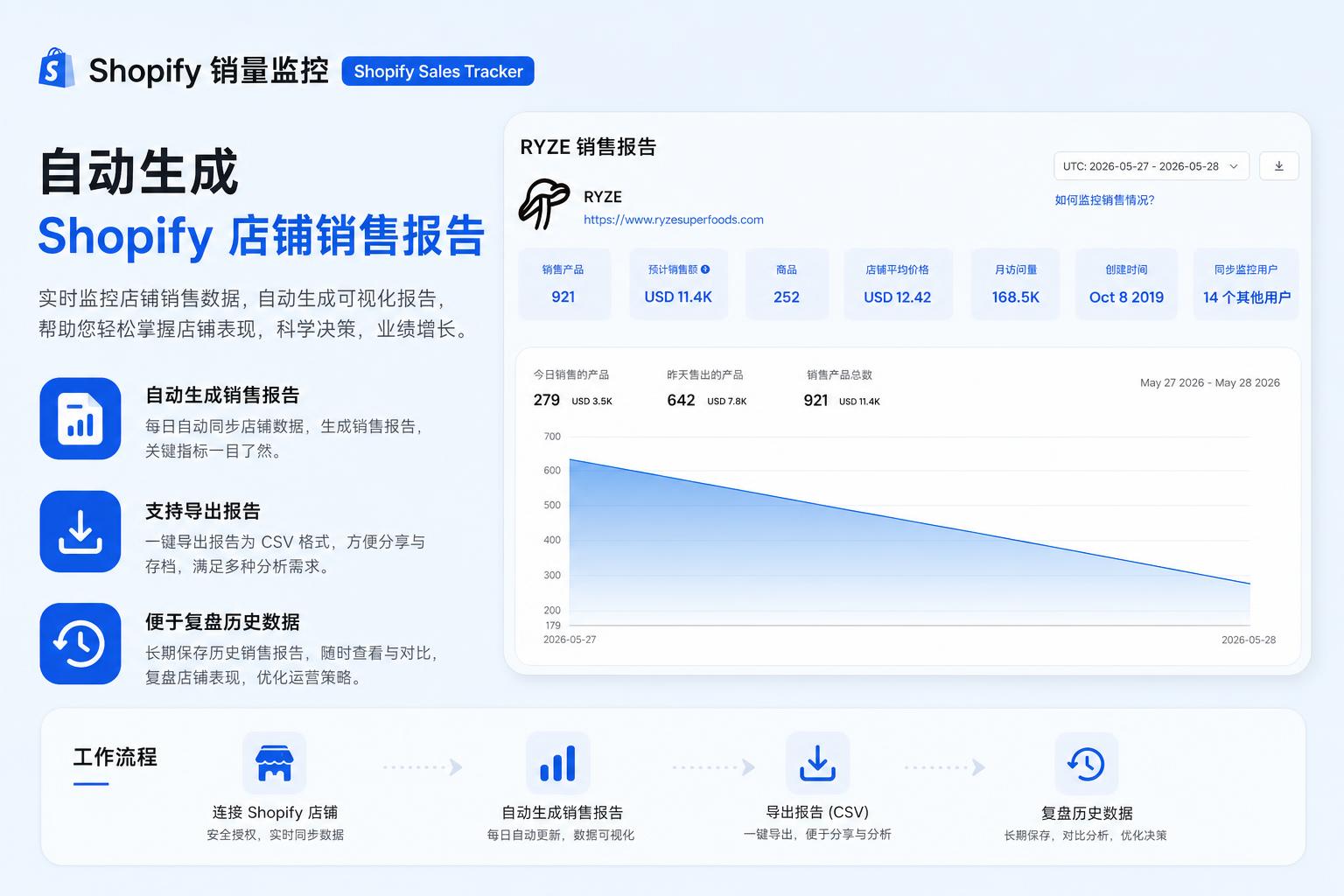
Task: Click the 工作流程 heading
Action: (x=115, y=757)
